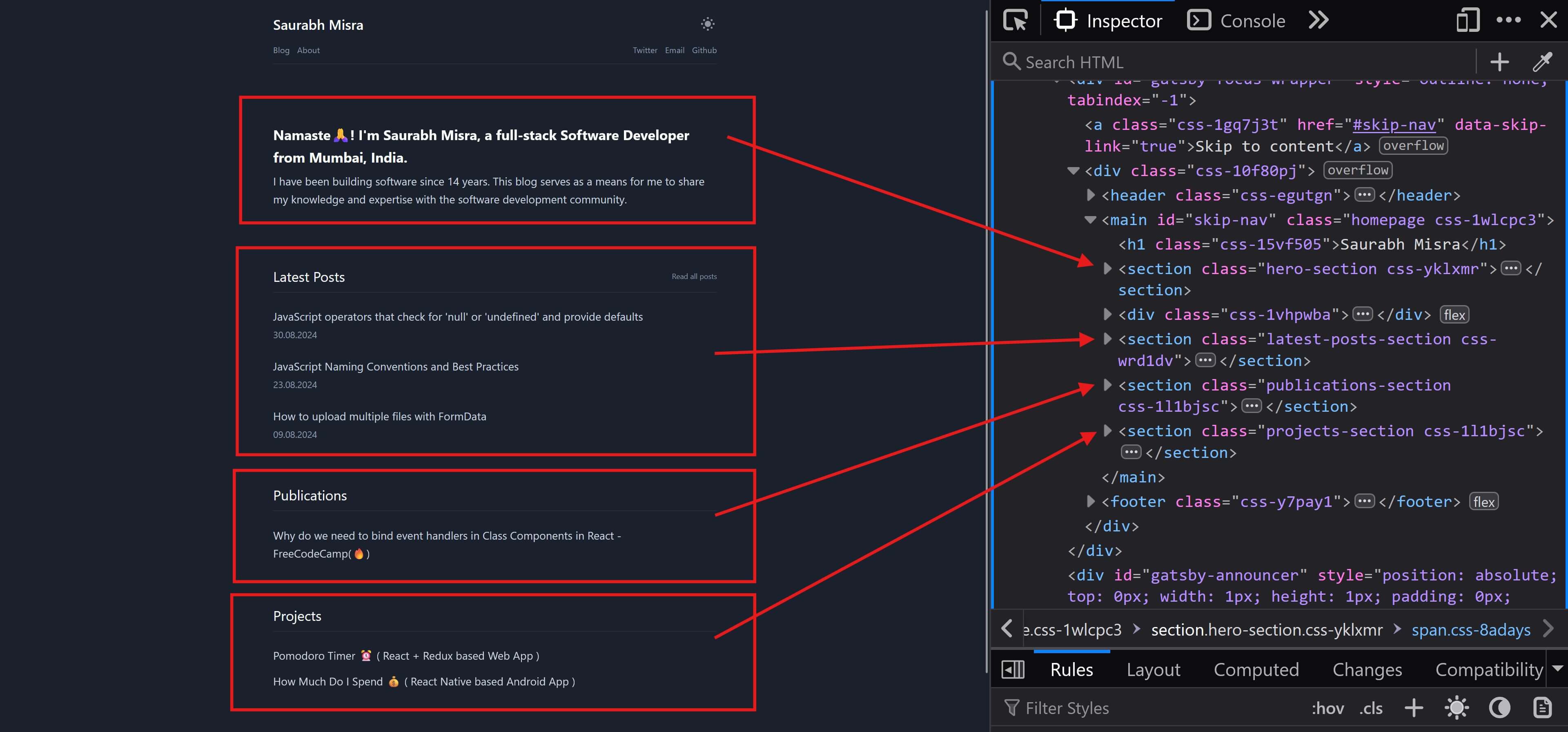The height and width of the screenshot is (732, 1568).
Task: Close the developer tools panel
Action: coord(1548,20)
